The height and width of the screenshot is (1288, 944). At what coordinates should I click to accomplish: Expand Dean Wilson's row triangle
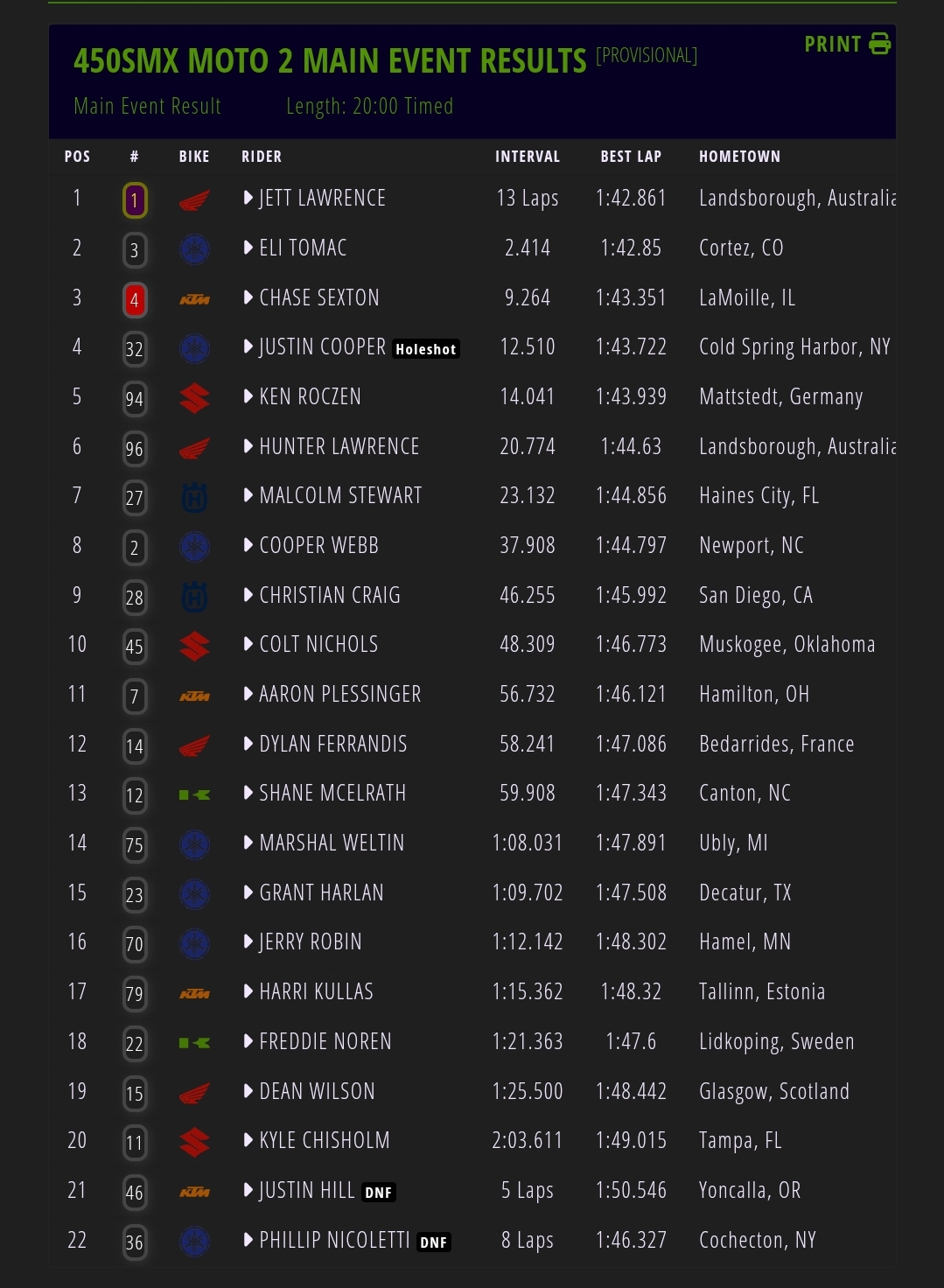(x=248, y=1092)
